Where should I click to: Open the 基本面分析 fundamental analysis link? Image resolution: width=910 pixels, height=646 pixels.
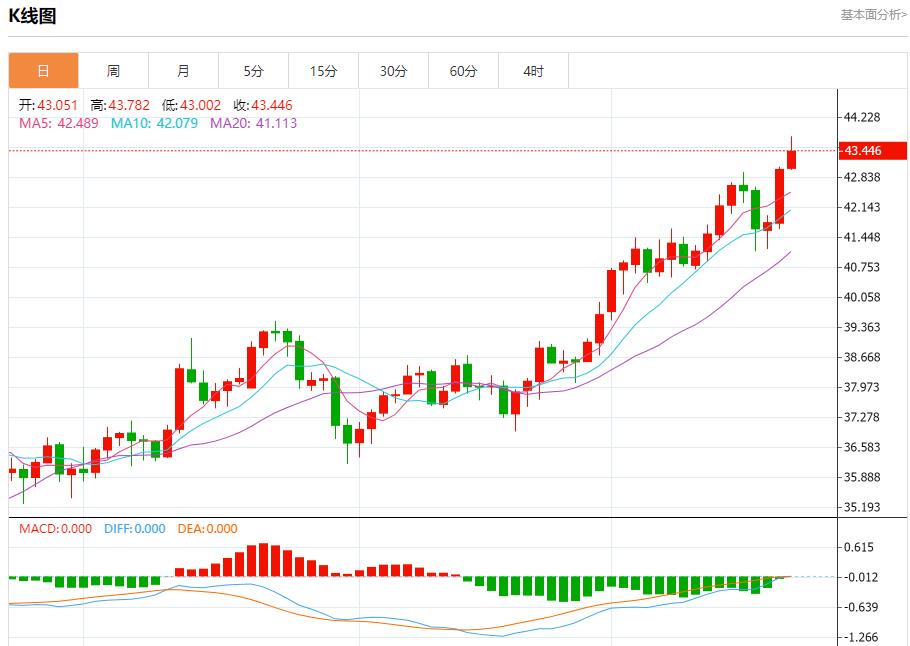[x=869, y=14]
